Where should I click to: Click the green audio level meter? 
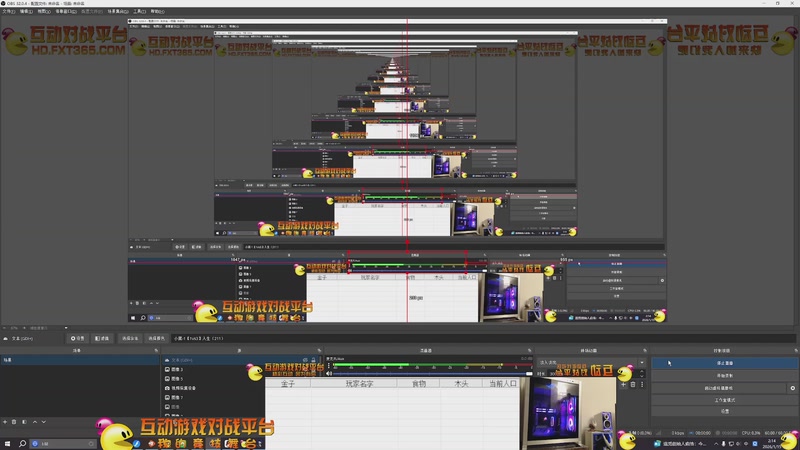432,365
